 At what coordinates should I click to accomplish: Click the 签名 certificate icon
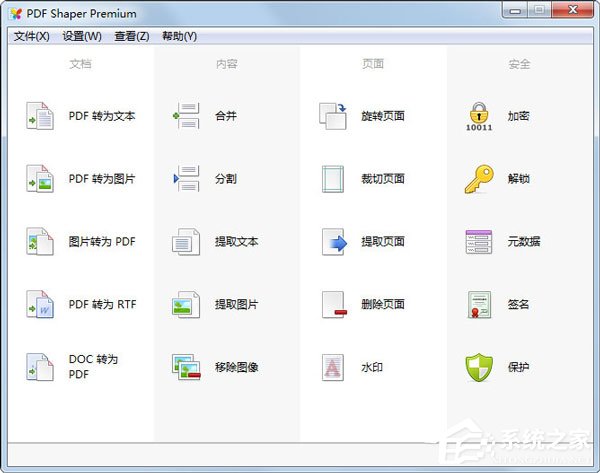point(479,305)
